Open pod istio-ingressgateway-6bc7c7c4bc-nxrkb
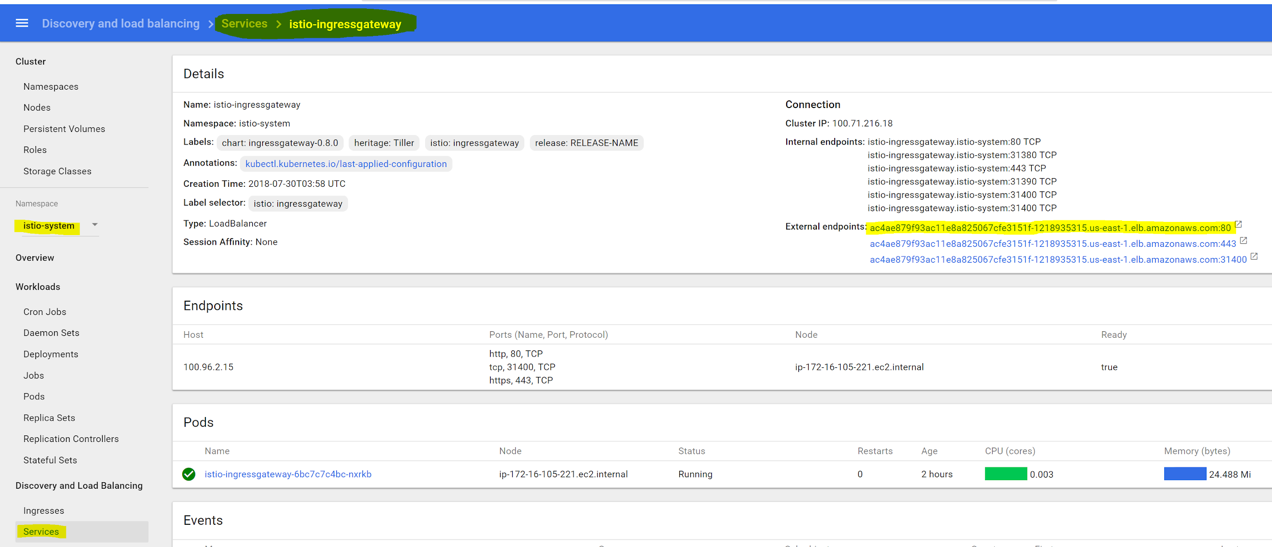The image size is (1272, 547). [x=288, y=474]
